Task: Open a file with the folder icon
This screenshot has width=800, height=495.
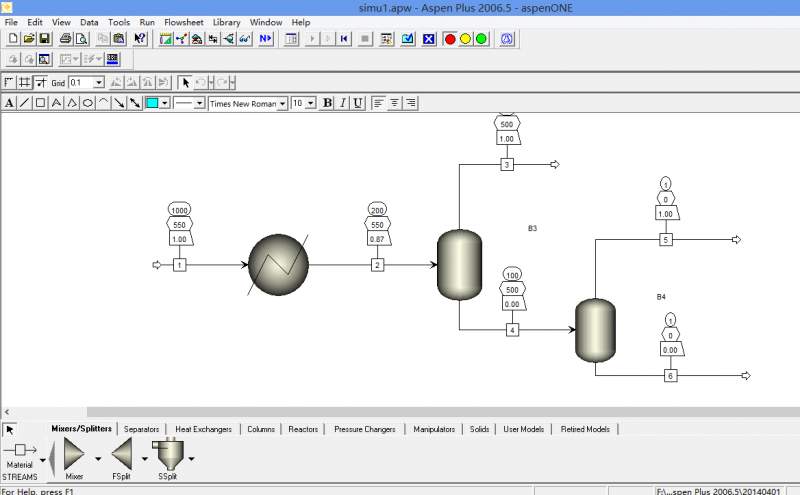Action: coord(29,39)
